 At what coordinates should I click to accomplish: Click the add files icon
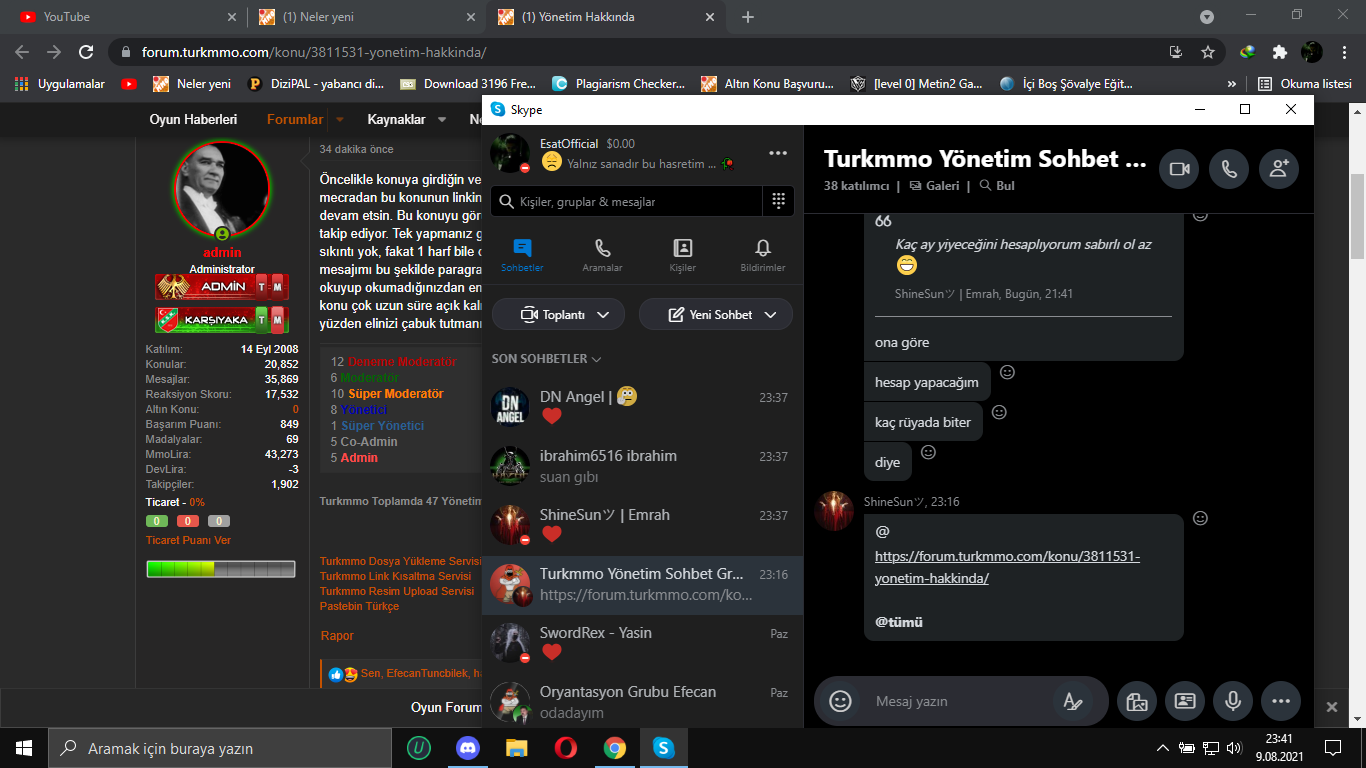[1136, 701]
